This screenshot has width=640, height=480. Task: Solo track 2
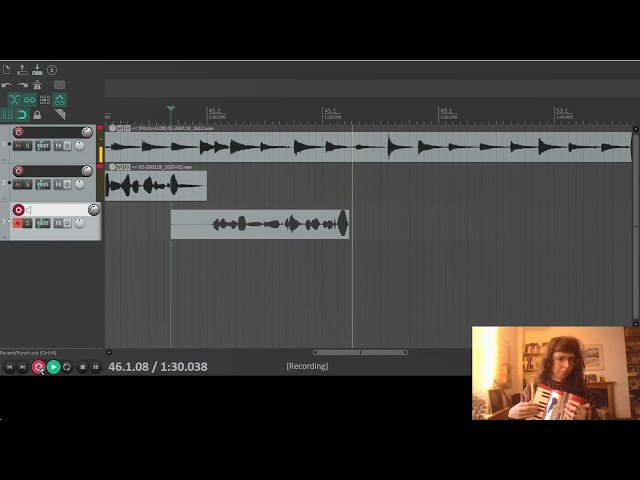27,184
